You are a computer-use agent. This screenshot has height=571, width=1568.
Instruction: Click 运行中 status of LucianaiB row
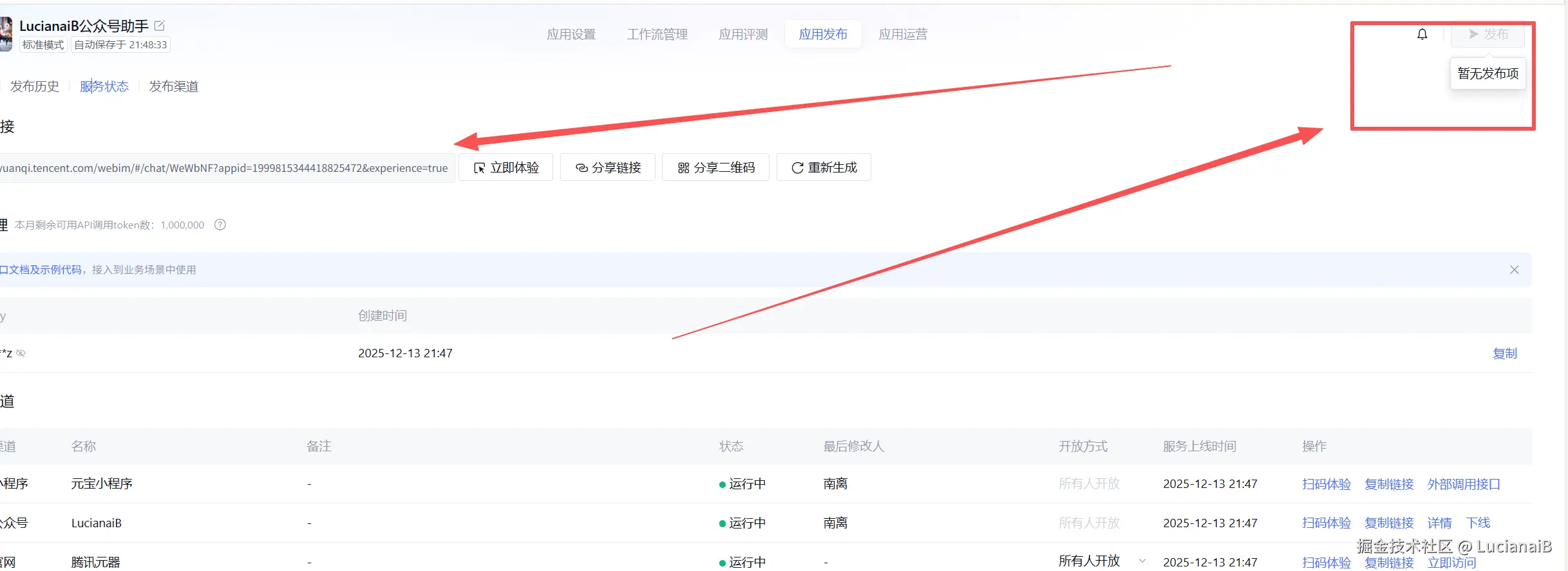[742, 523]
